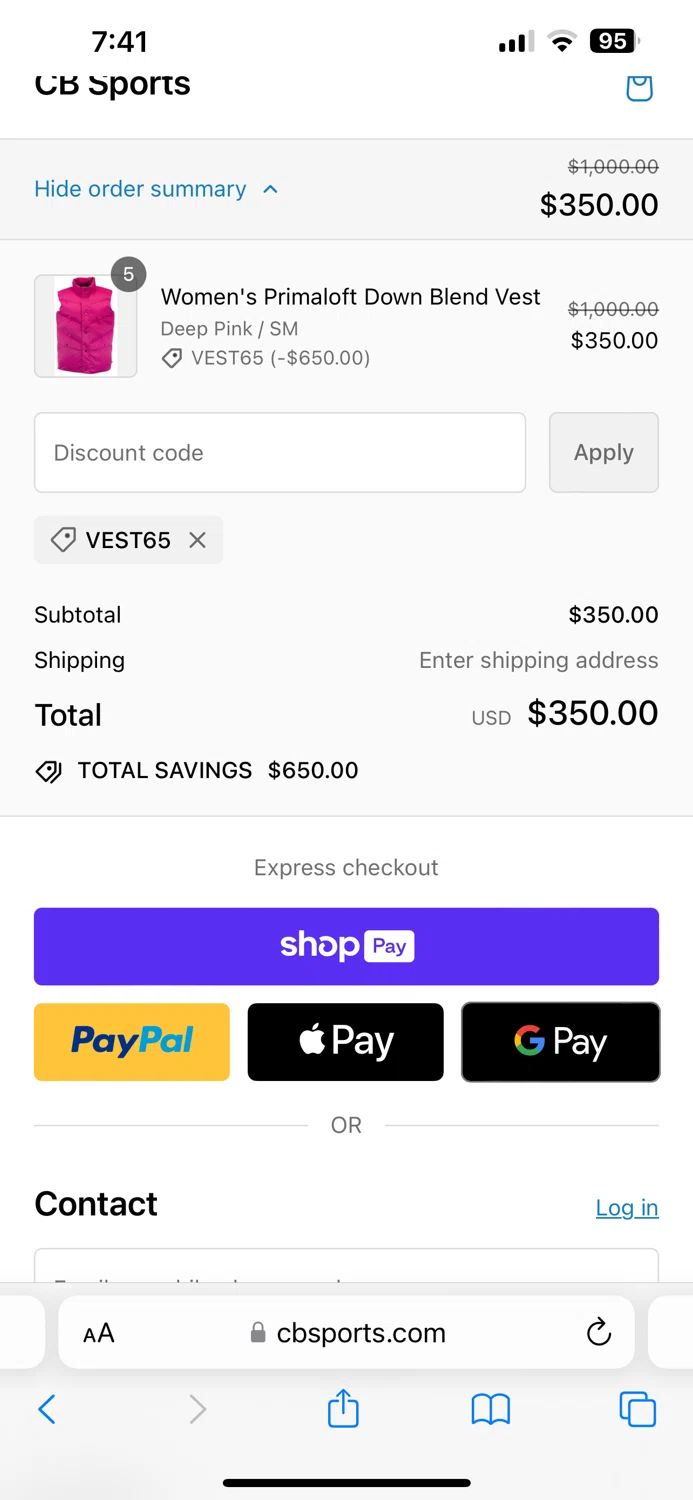This screenshot has height=1500, width=693.
Task: Tap the VEST65 discount tag icon
Action: 63,540
